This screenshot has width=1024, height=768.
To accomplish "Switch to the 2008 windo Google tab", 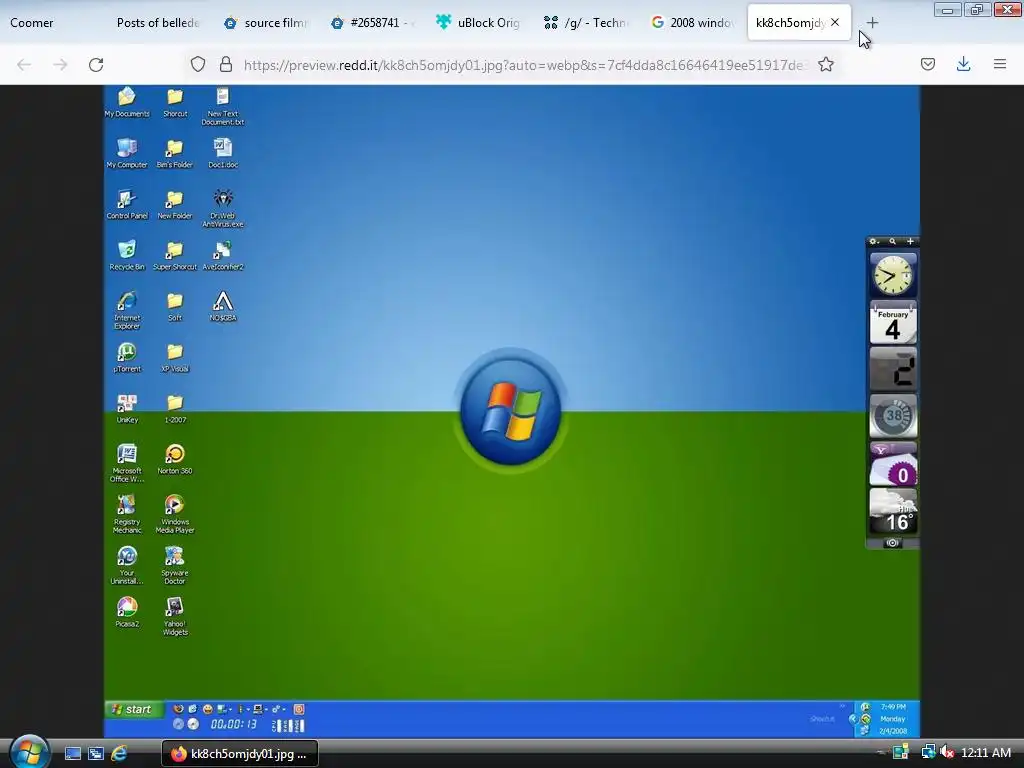I will click(693, 23).
